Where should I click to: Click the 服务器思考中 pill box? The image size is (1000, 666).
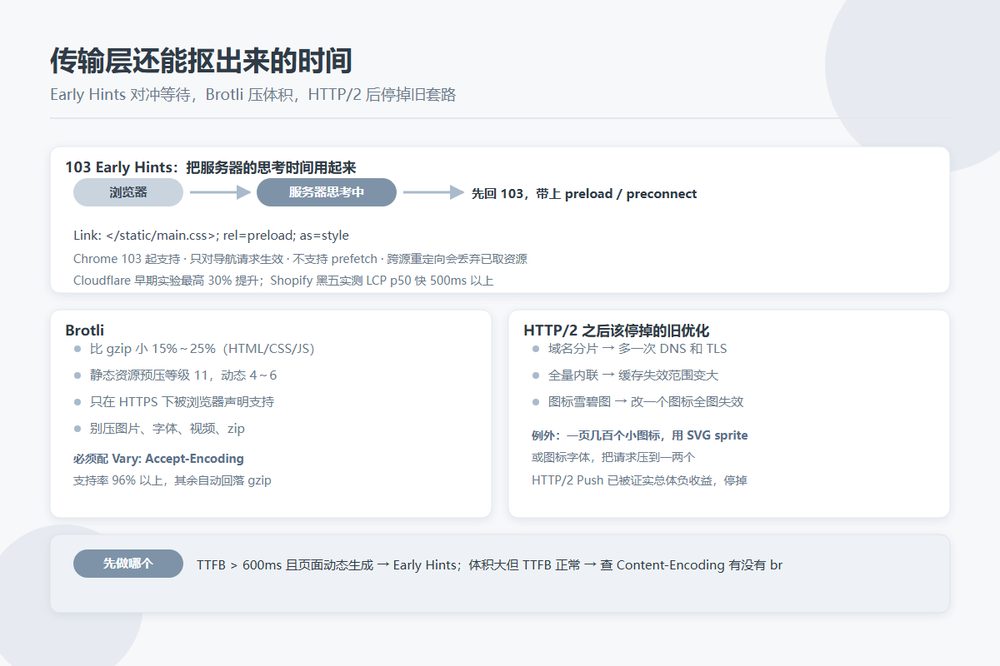point(327,192)
